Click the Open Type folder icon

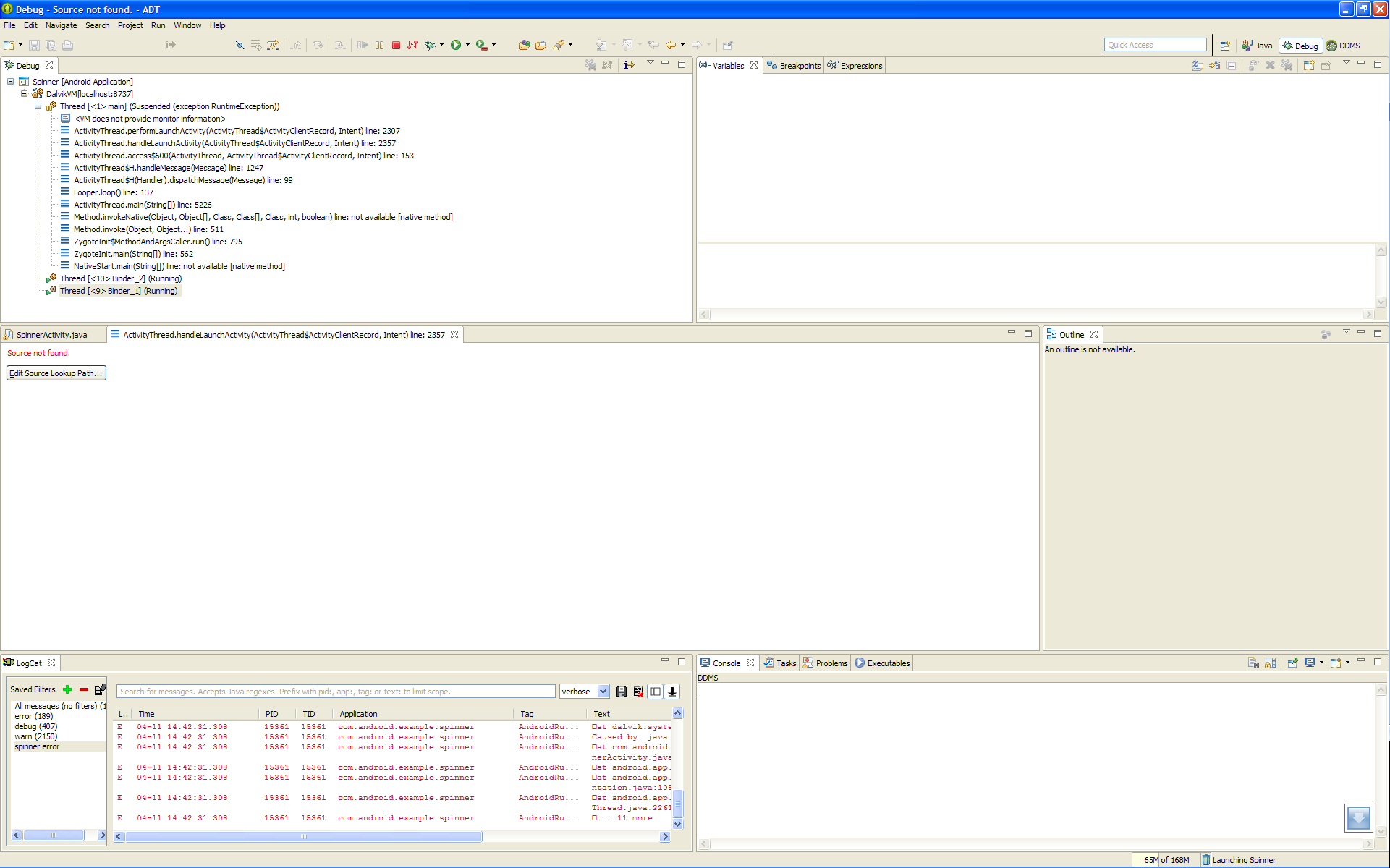tap(524, 45)
